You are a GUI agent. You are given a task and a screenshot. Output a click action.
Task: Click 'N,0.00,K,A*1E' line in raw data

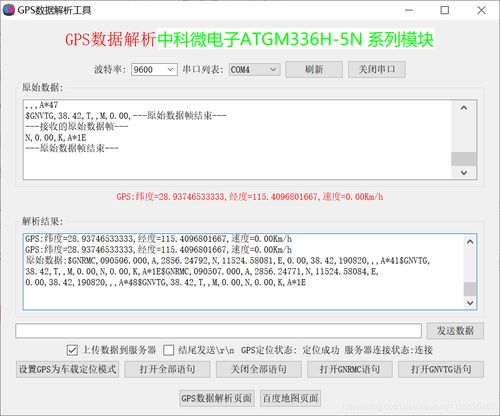[x=56, y=137]
